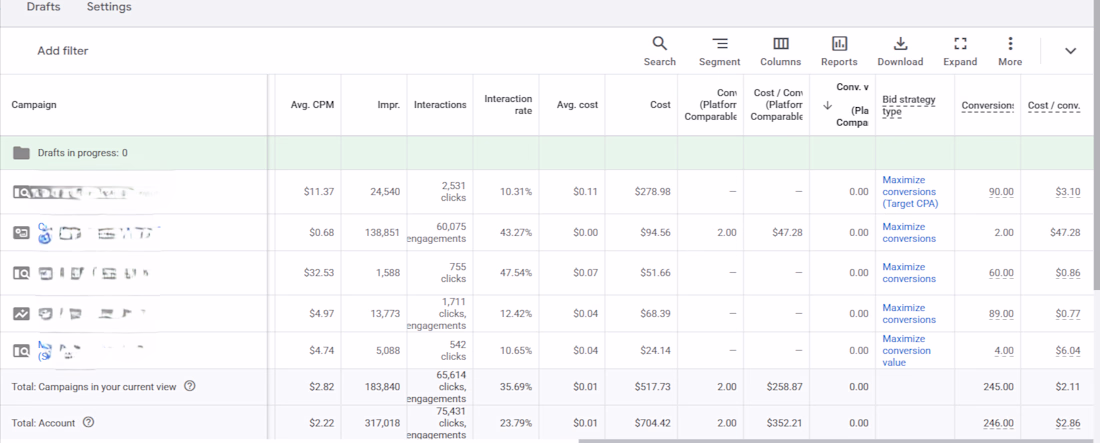Expand table to full screen
The width and height of the screenshot is (1100, 443).
[960, 44]
